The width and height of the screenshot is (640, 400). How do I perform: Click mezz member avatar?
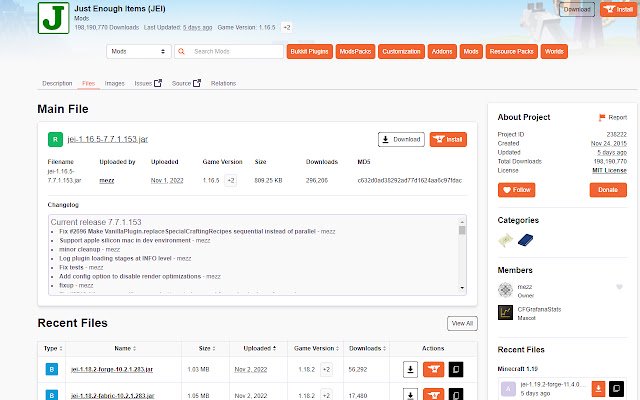click(x=505, y=290)
